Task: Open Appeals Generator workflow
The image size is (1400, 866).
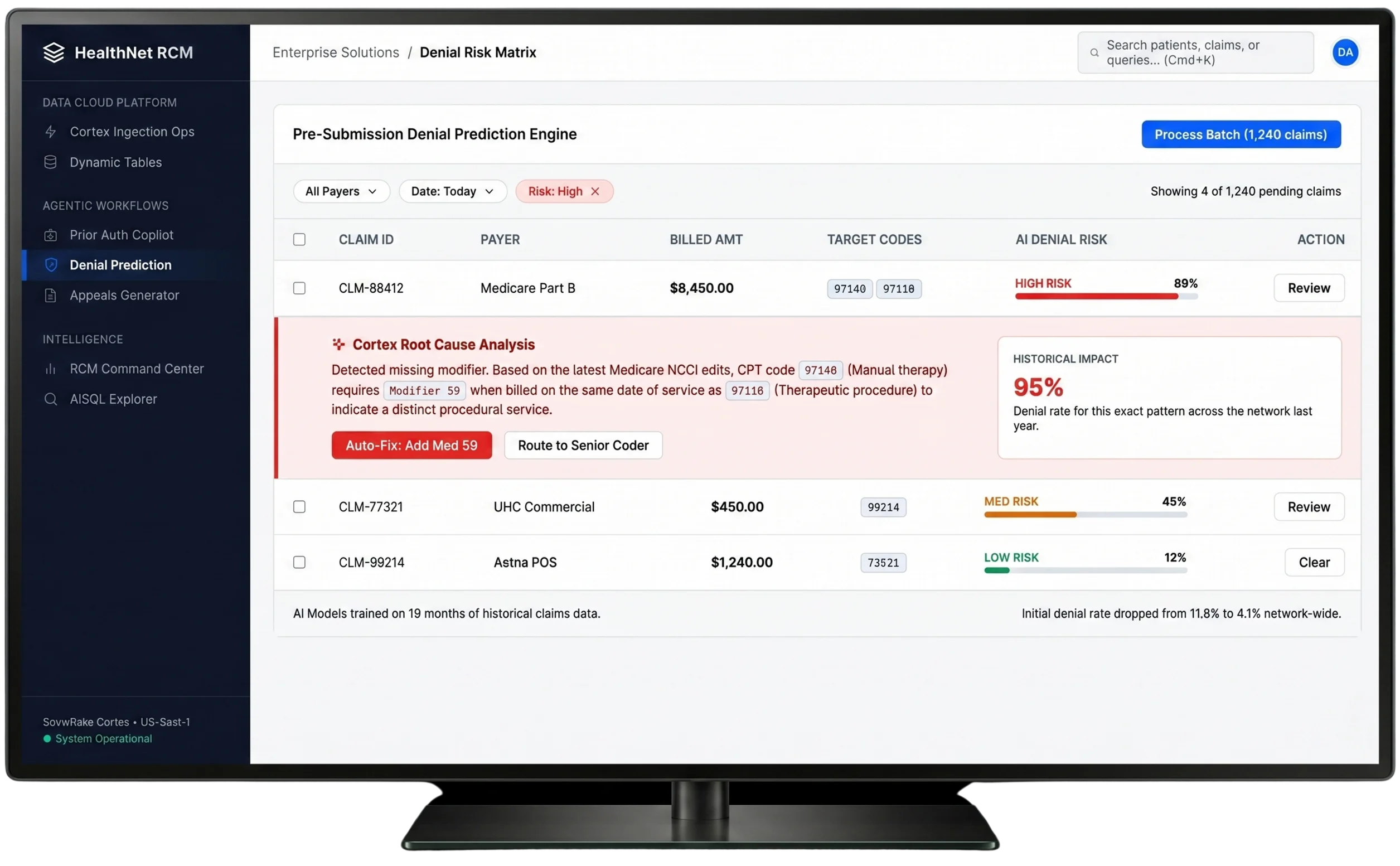Action: tap(124, 295)
